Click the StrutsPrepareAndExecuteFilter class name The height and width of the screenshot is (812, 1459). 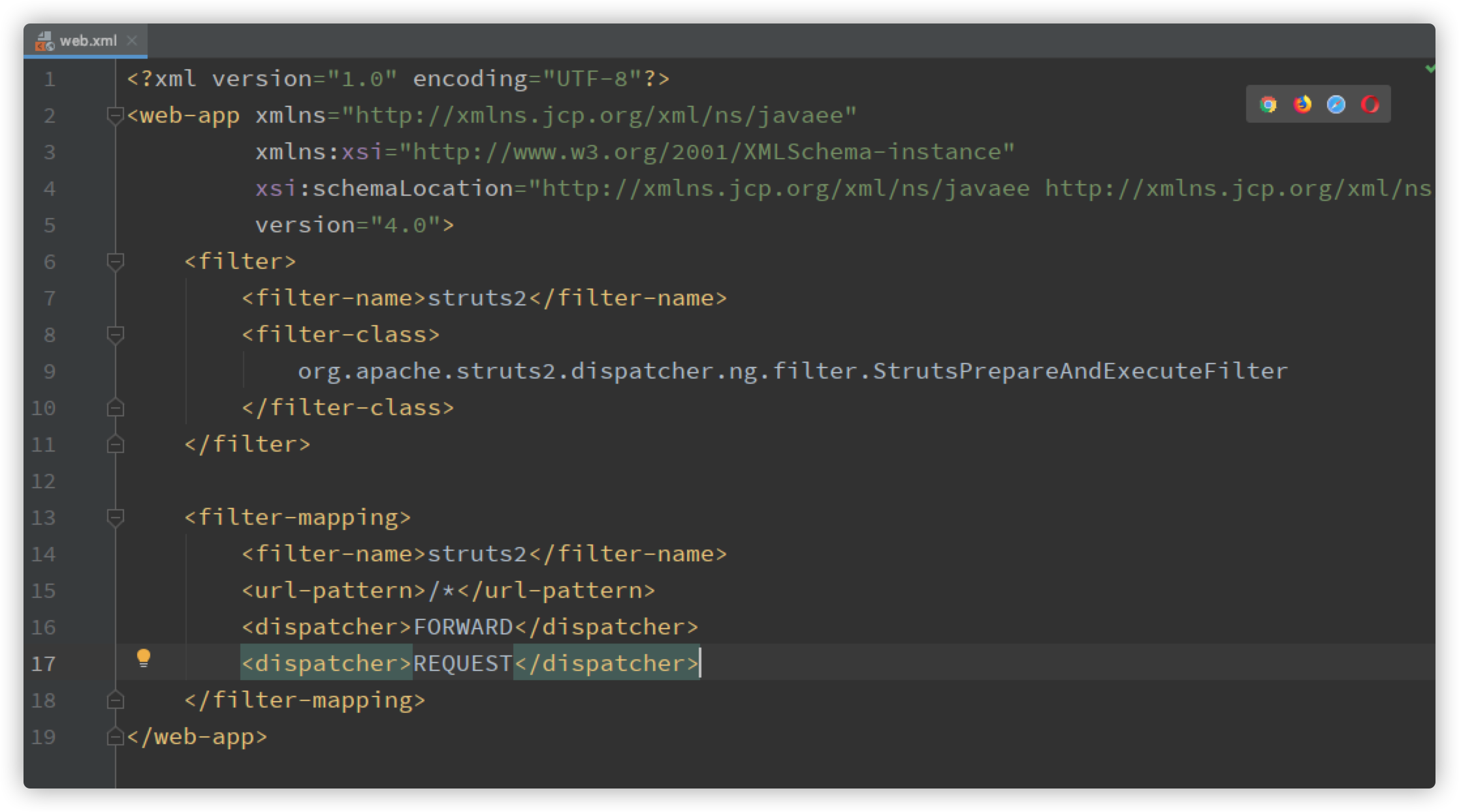(1080, 371)
